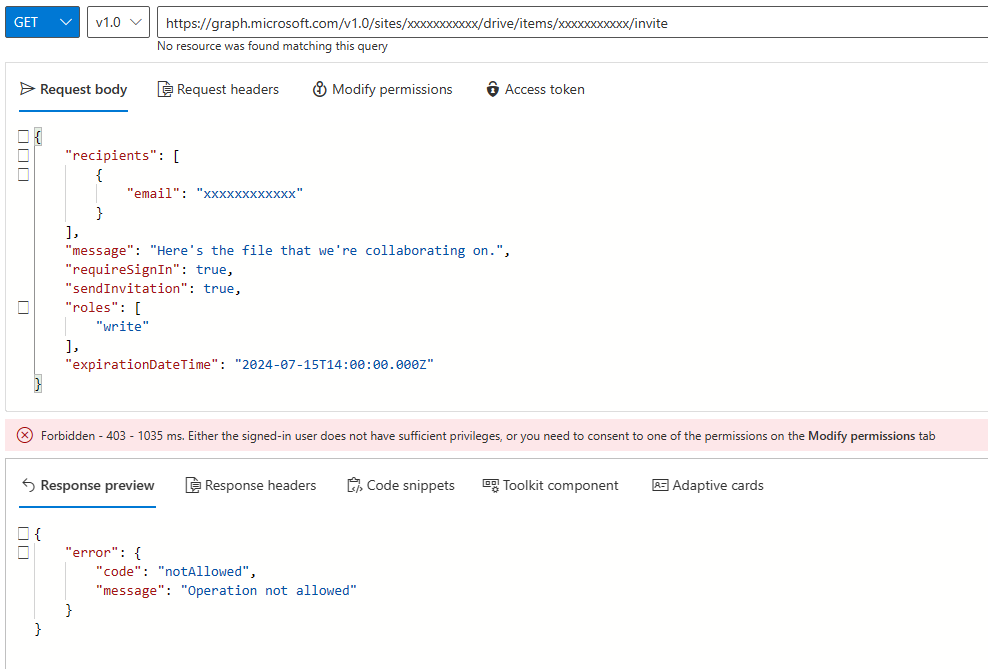This screenshot has width=988, height=669.
Task: Toggle the fold checkbox beside recipients array
Action: [23, 155]
